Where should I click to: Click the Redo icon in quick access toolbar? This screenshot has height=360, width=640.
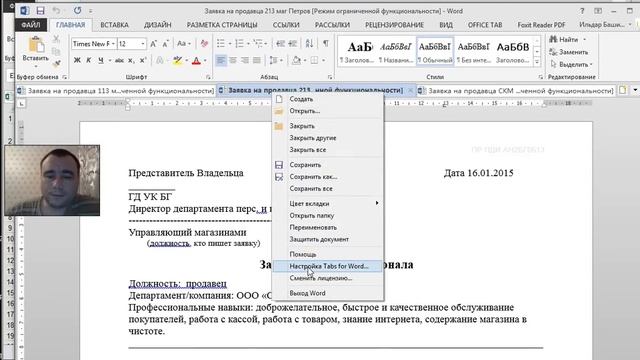(77, 11)
